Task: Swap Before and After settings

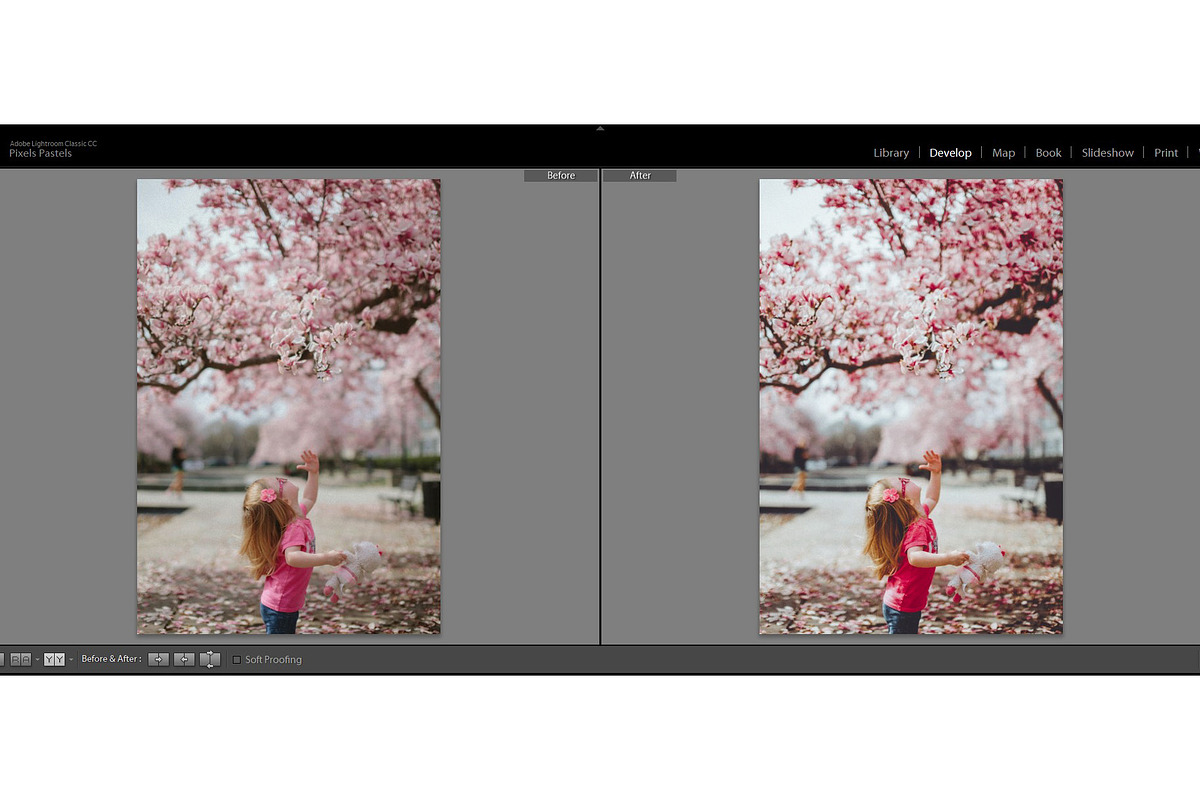Action: coord(210,659)
